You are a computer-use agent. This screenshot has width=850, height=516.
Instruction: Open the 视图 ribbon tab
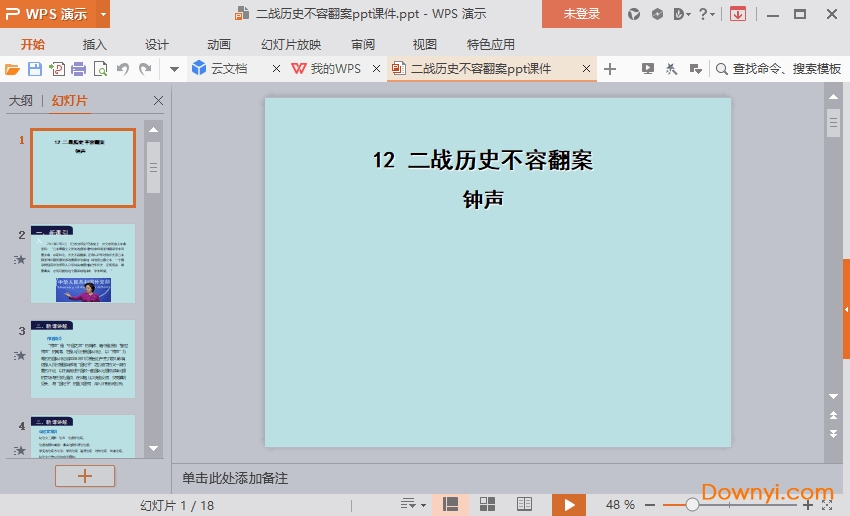tap(424, 44)
